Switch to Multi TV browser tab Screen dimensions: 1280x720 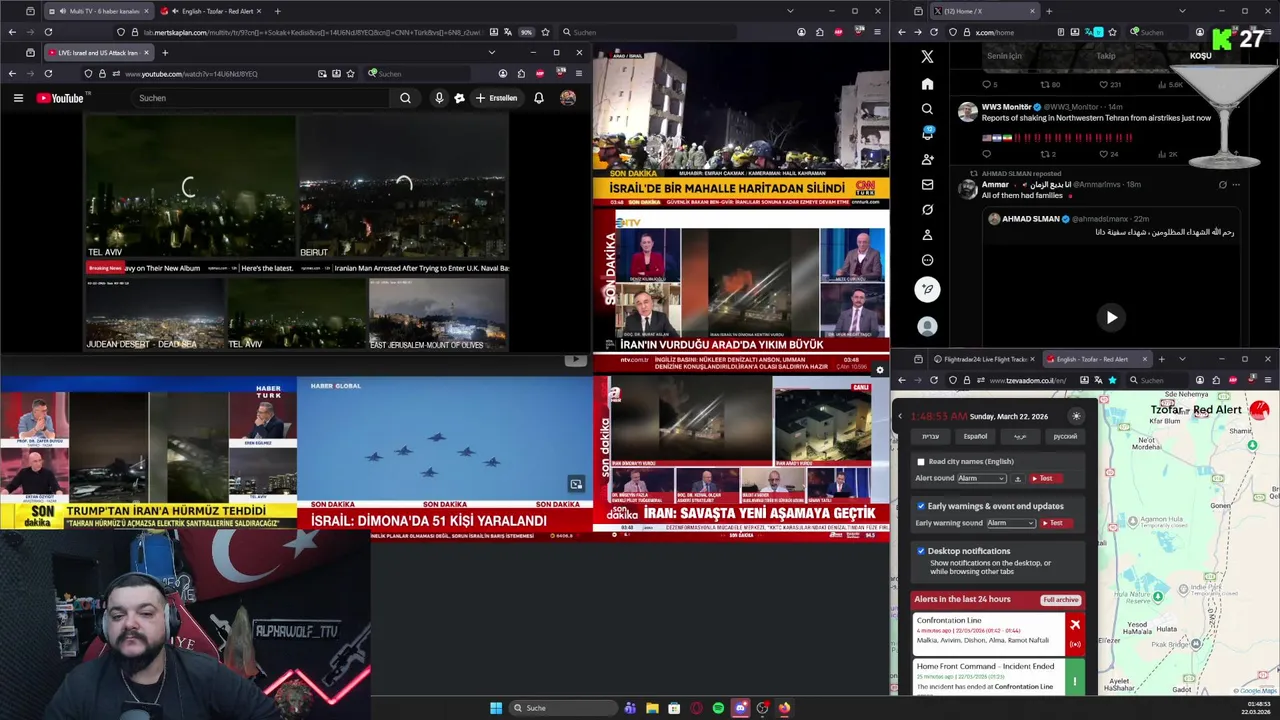(98, 11)
